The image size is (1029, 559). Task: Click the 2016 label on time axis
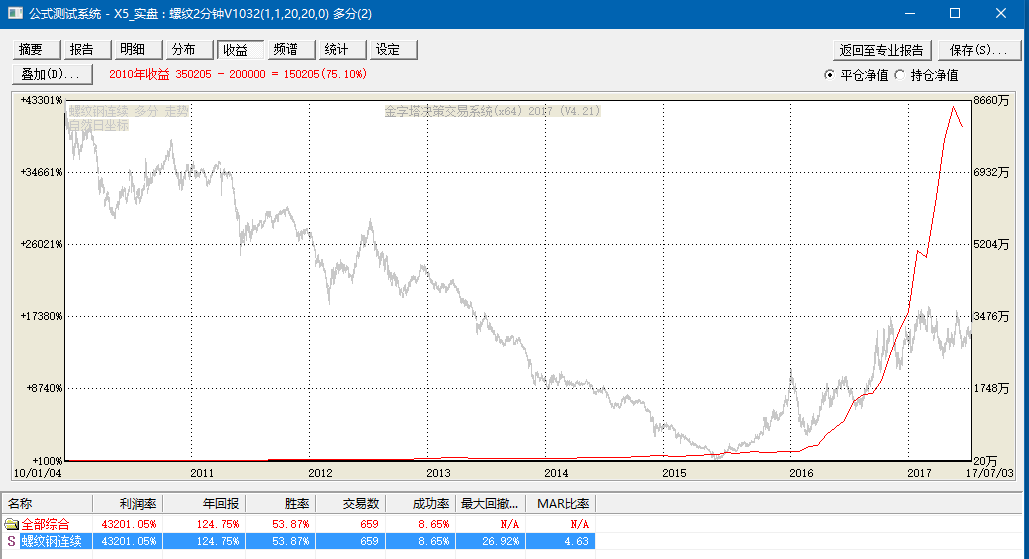click(801, 473)
